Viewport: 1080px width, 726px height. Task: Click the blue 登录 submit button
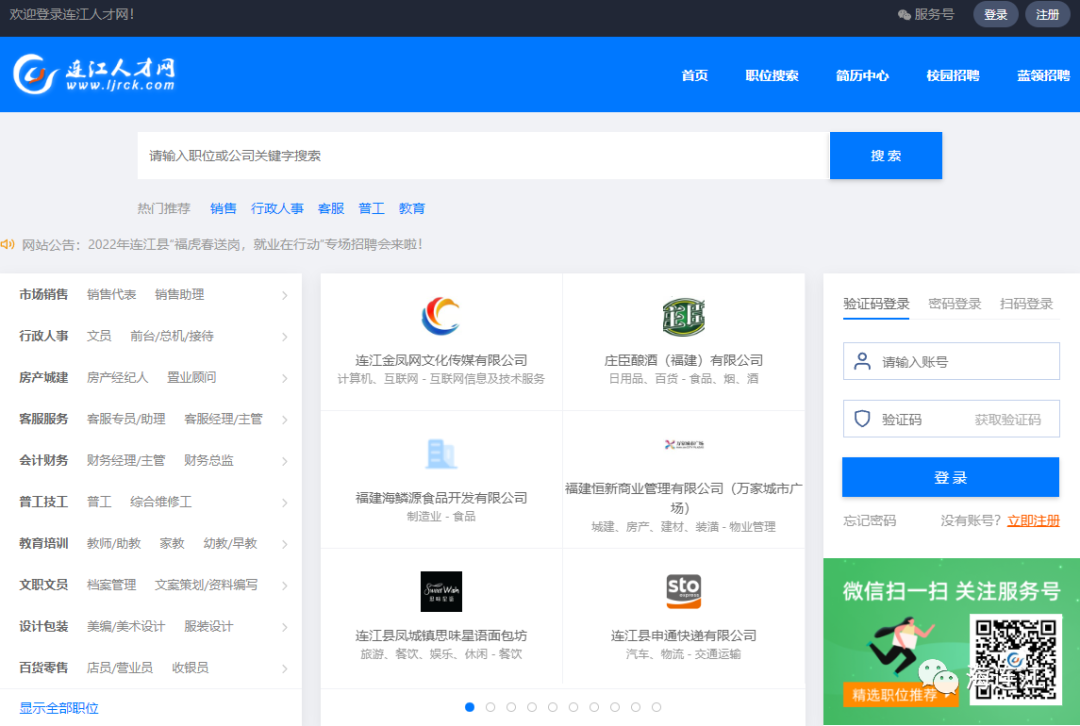tap(951, 477)
